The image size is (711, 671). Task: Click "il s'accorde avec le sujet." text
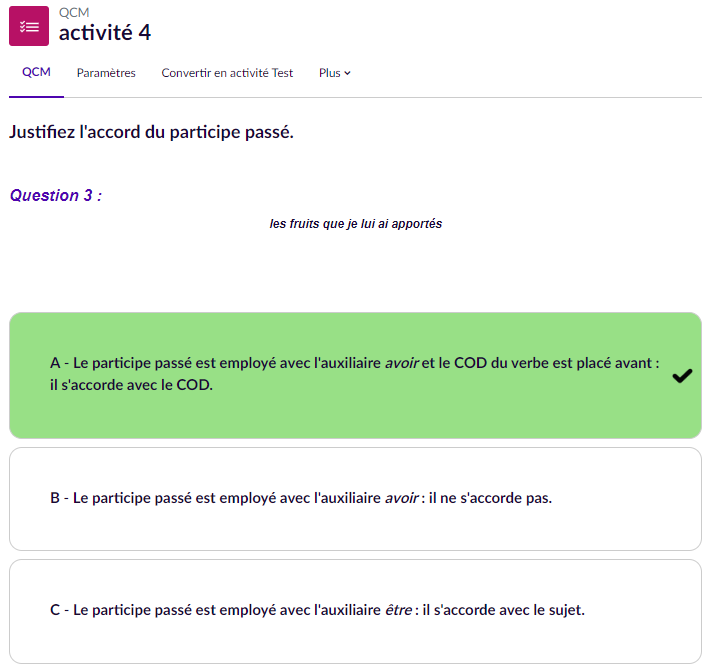click(503, 610)
